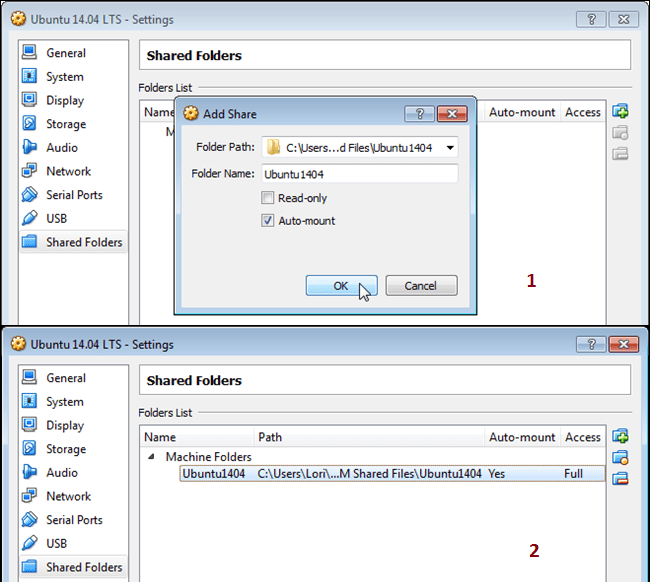Image resolution: width=651 pixels, height=582 pixels.
Task: Click Folder Path combo box text
Action: (359, 148)
